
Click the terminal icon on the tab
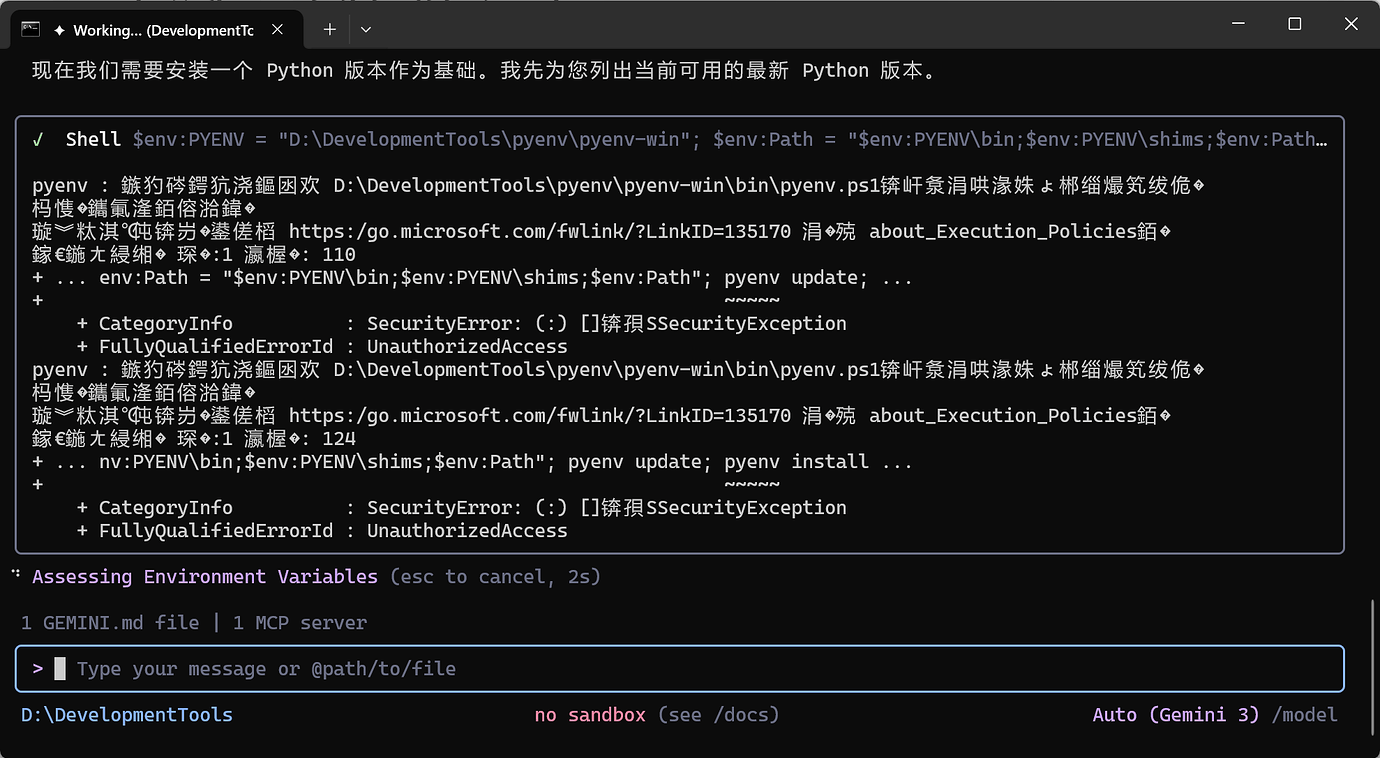tap(30, 29)
